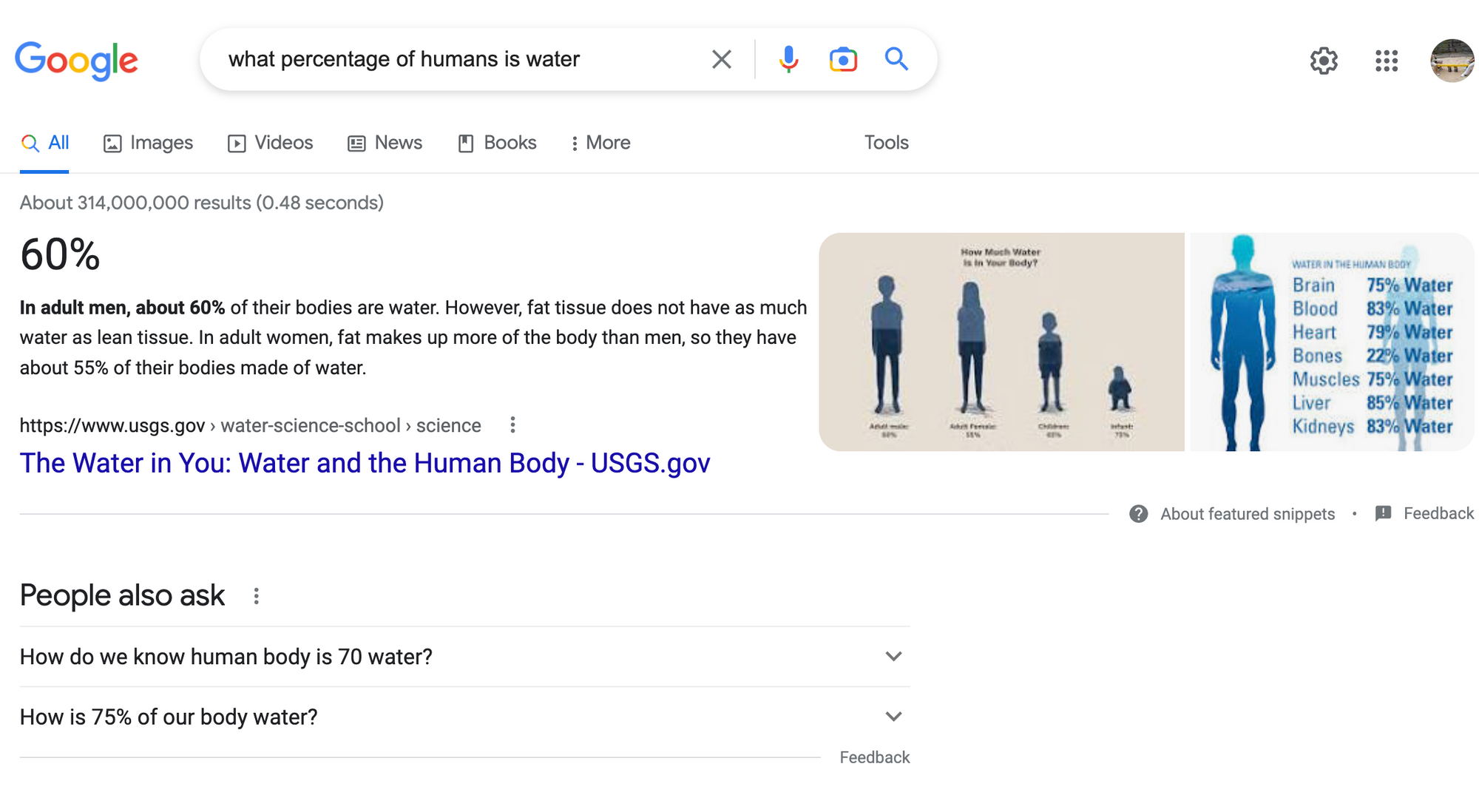Open Google Lens camera search
Image resolution: width=1479 pixels, height=812 pixels.
843,59
